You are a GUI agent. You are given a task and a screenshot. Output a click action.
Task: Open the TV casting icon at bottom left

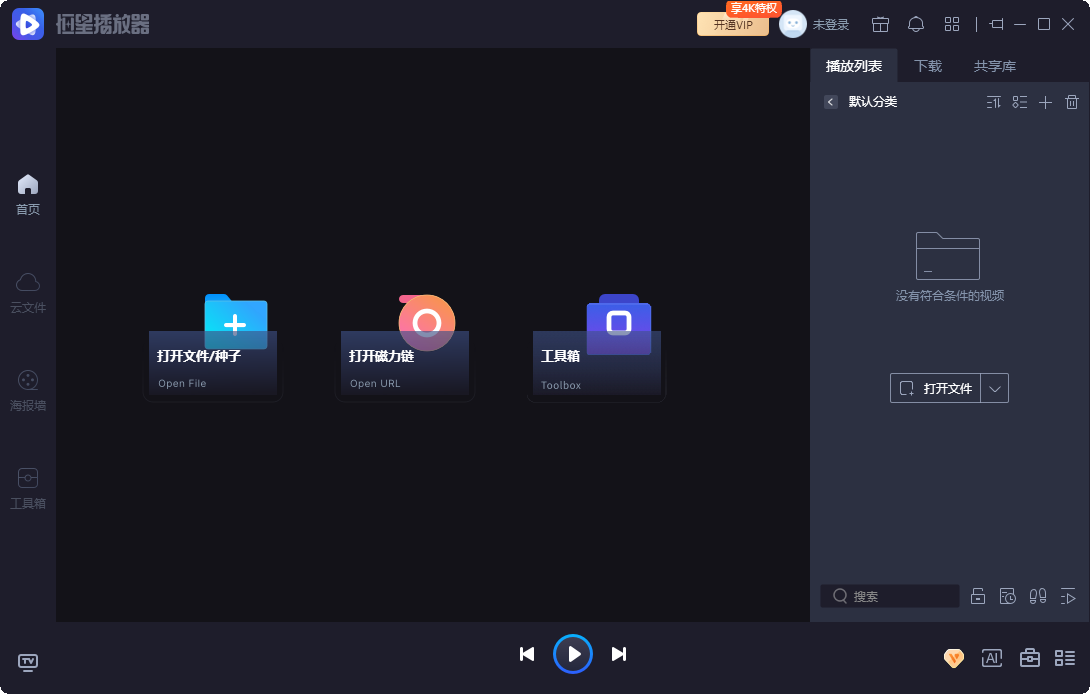pos(28,662)
